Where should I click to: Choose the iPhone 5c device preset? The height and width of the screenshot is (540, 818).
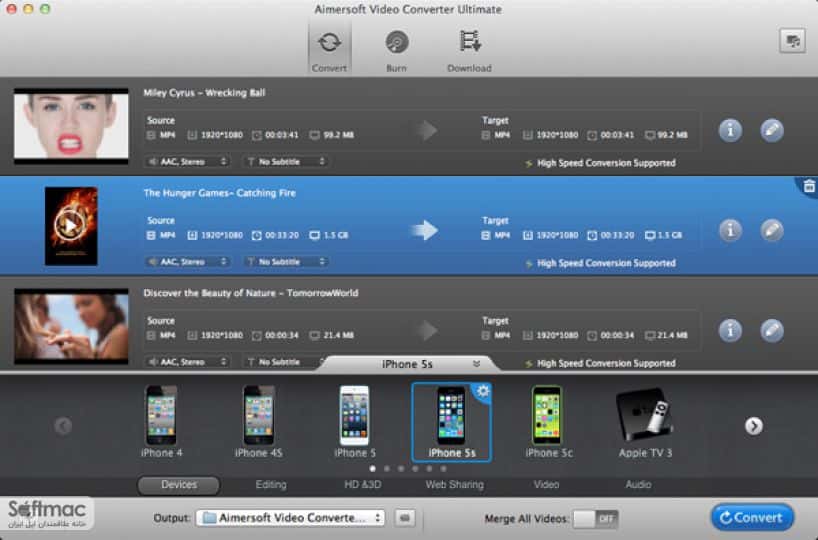tap(548, 422)
